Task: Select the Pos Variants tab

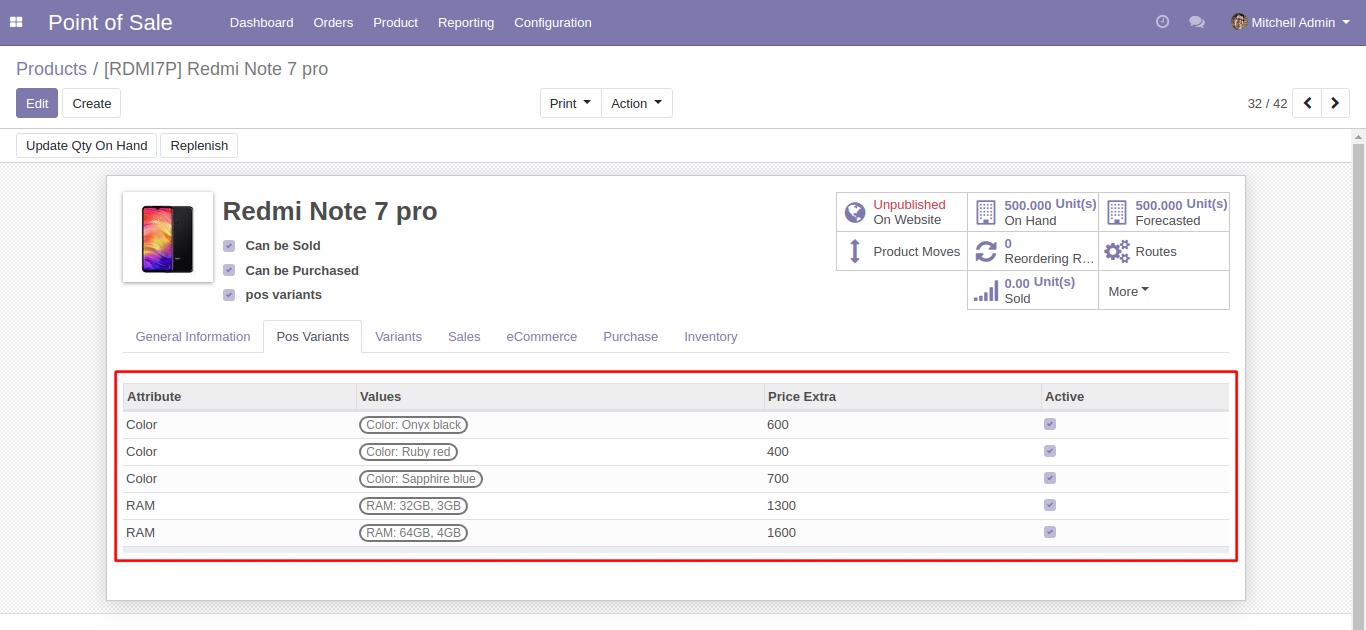Action: click(x=313, y=337)
